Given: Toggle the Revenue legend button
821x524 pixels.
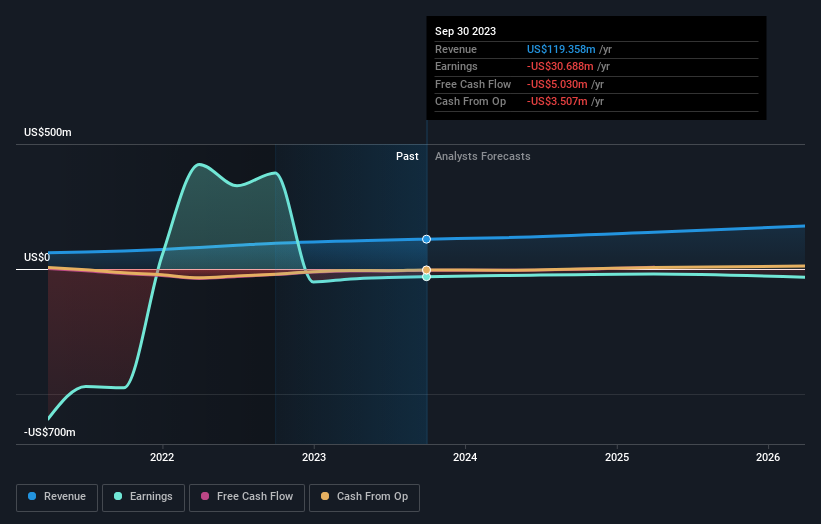Looking at the screenshot, I should [57, 497].
